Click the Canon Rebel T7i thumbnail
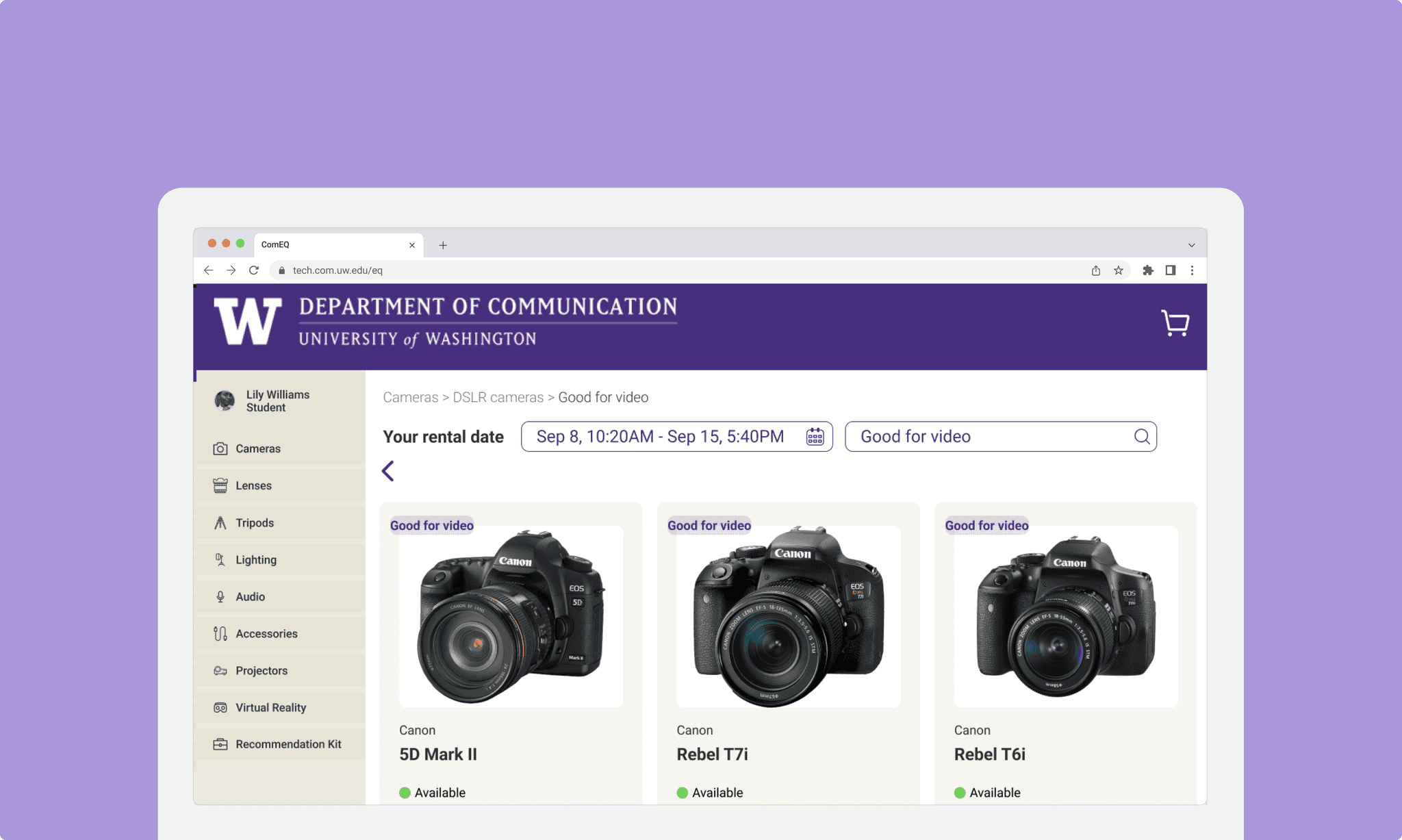Viewport: 1402px width, 840px height. 788,616
